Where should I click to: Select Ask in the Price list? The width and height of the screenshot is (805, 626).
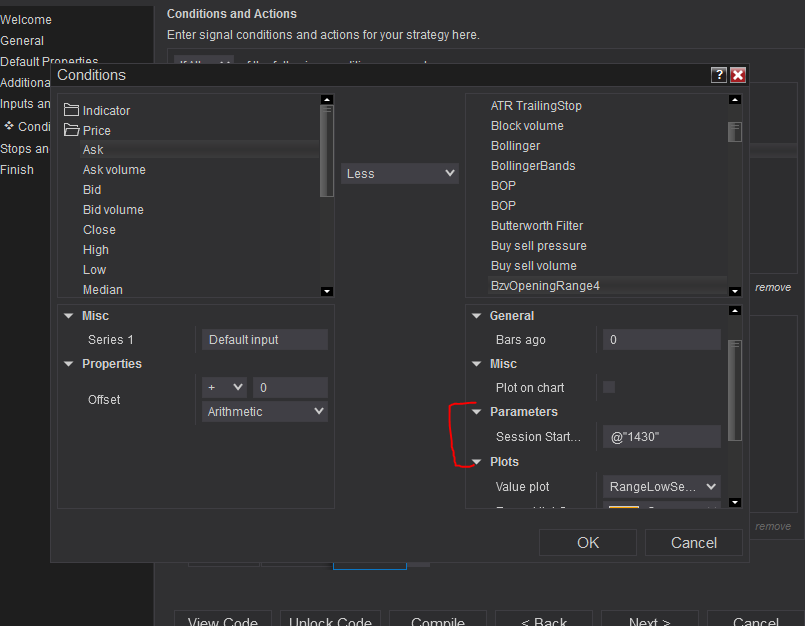pyautogui.click(x=198, y=149)
